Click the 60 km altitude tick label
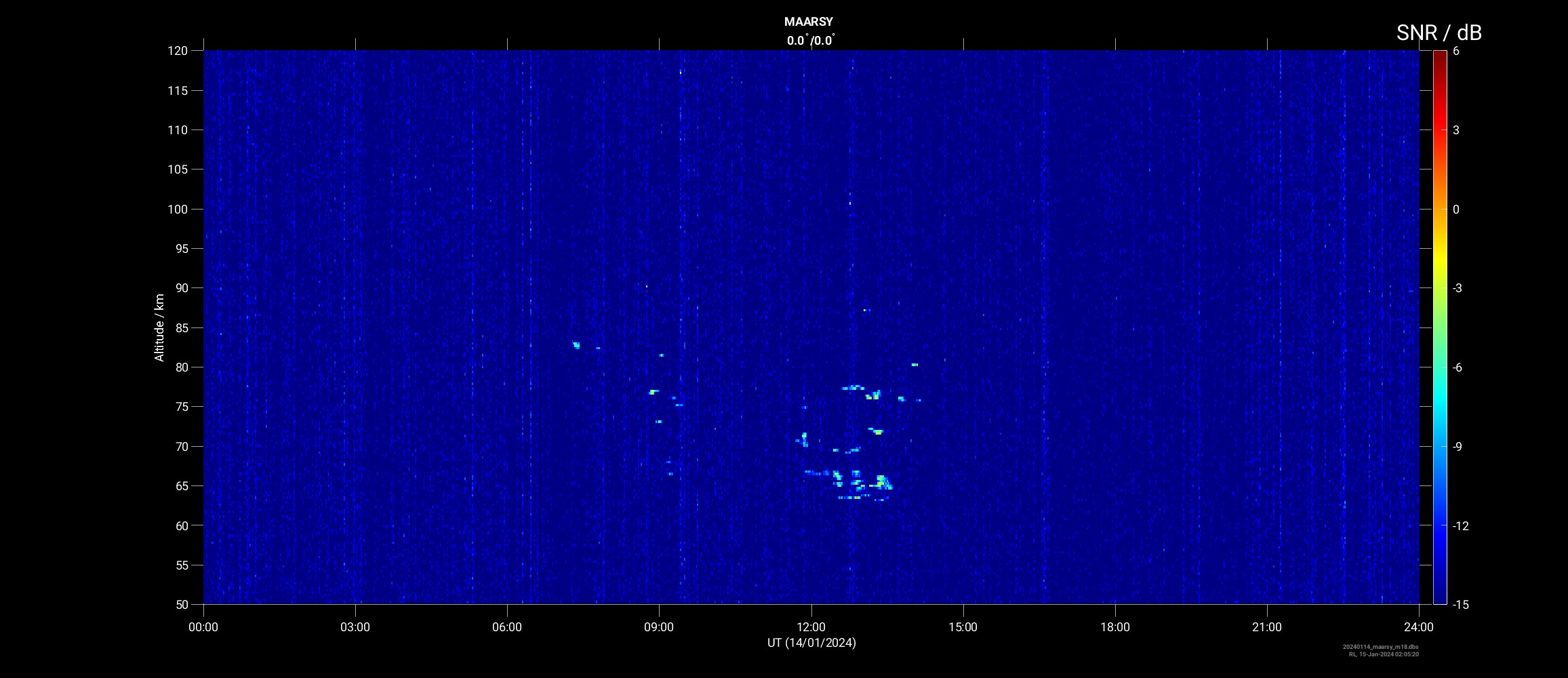This screenshot has width=1568, height=678. click(x=181, y=525)
